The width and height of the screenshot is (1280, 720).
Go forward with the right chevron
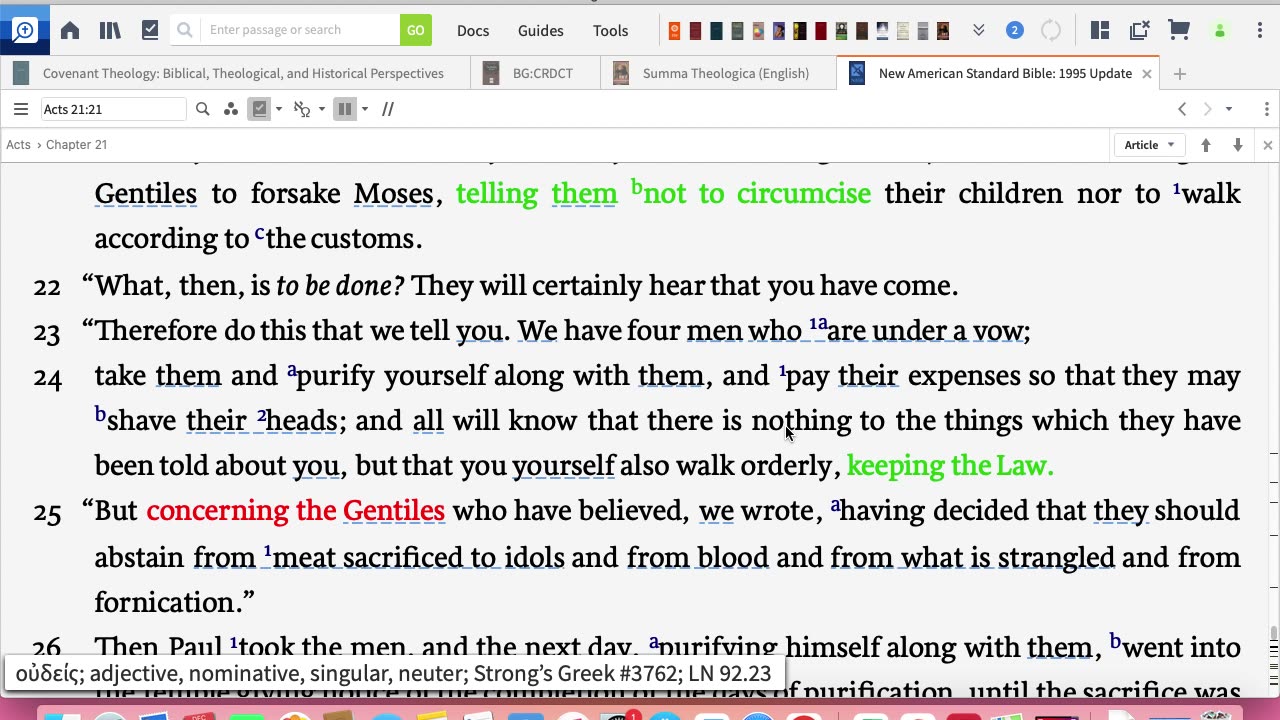1207,109
